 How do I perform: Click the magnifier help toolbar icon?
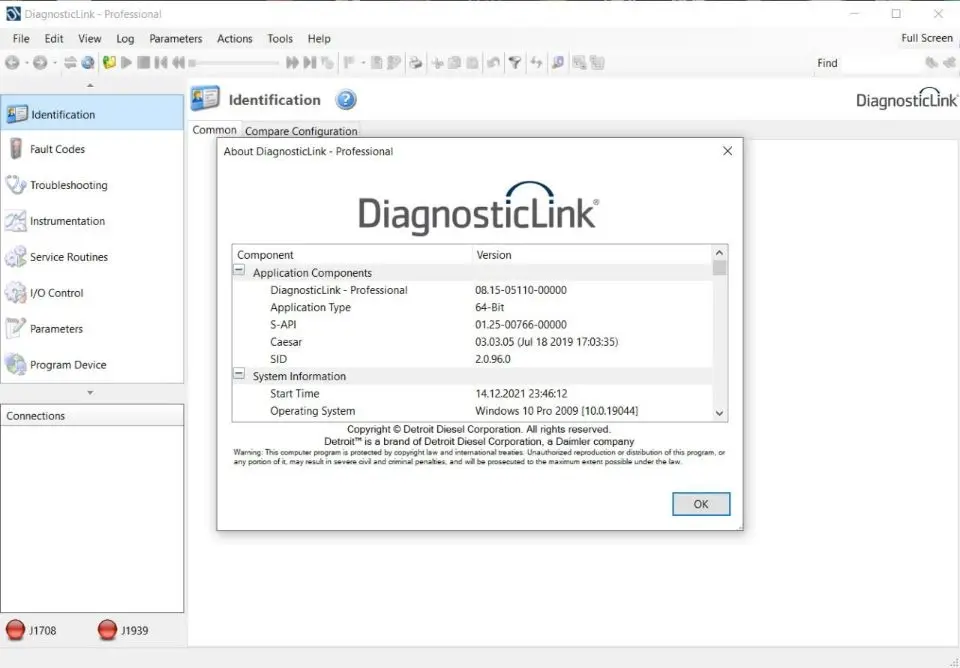point(558,62)
